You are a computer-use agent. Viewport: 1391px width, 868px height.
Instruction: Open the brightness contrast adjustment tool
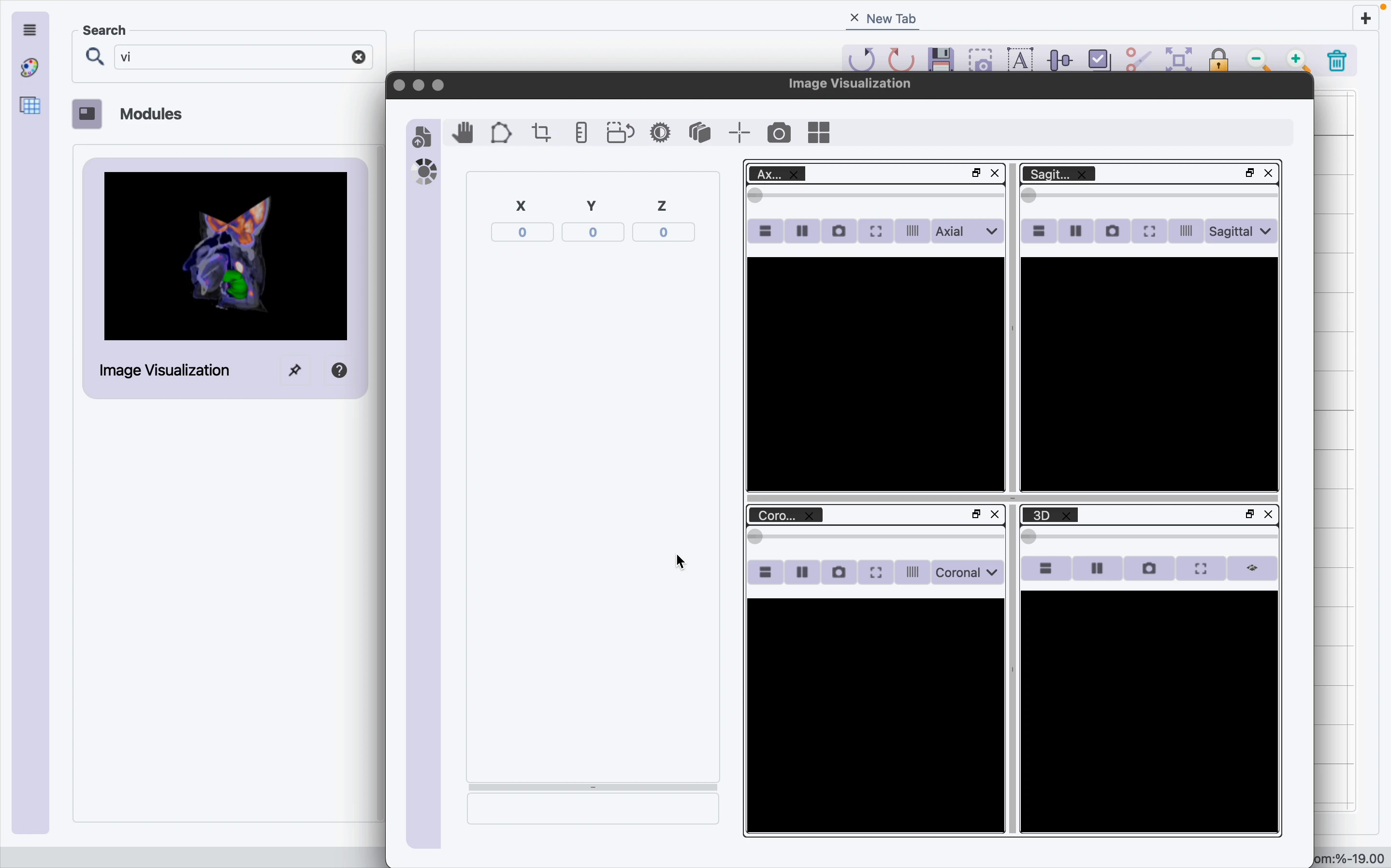(x=661, y=134)
